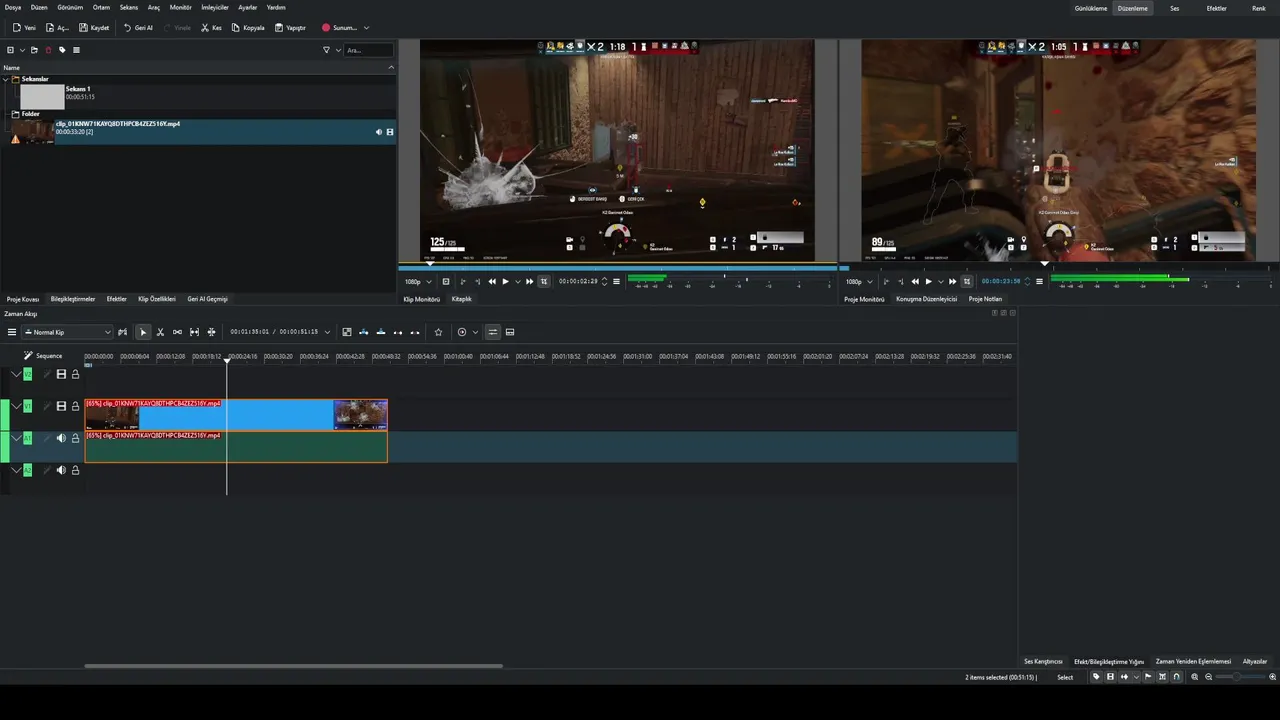
Task: Mute audio track A1
Action: click(x=61, y=438)
